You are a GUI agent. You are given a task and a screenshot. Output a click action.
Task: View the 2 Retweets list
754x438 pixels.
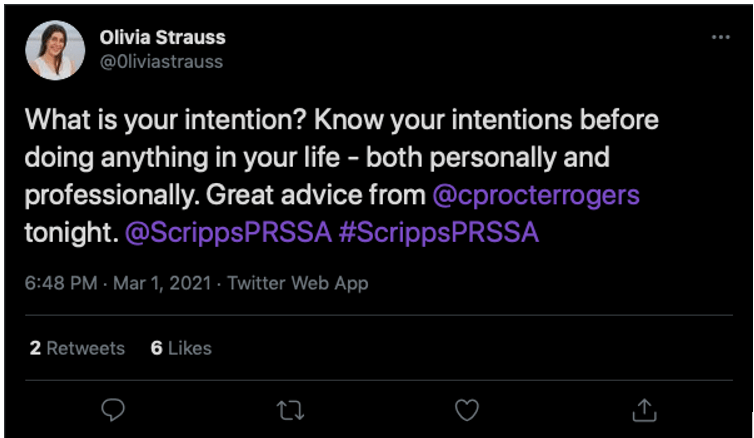pyautogui.click(x=77, y=348)
